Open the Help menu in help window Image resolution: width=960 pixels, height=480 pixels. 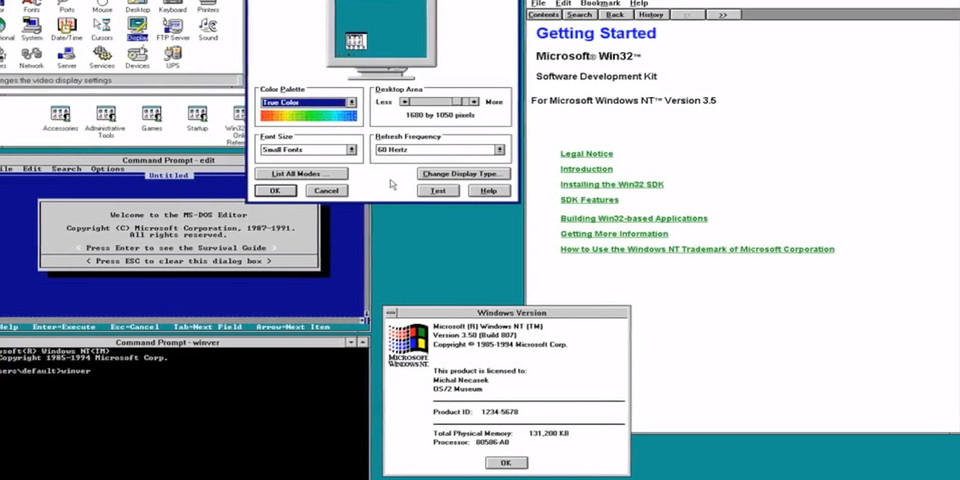pos(639,4)
